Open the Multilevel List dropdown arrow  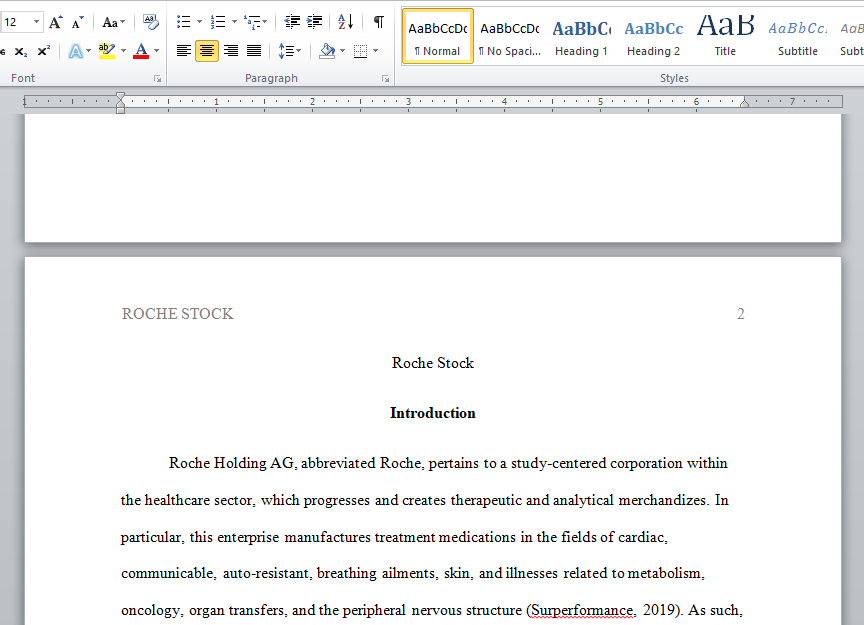pyautogui.click(x=265, y=22)
